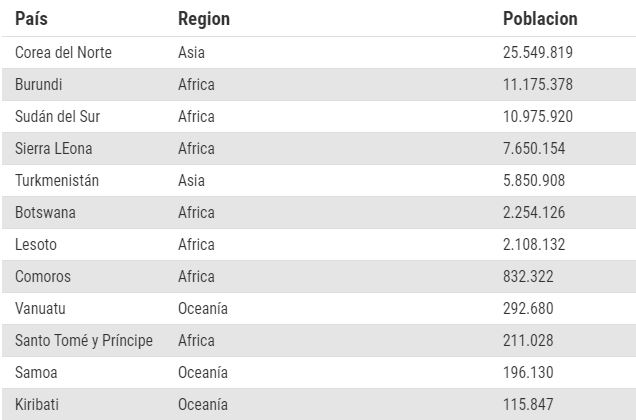Click population value 5.850.908
This screenshot has width=636, height=420.
point(534,180)
